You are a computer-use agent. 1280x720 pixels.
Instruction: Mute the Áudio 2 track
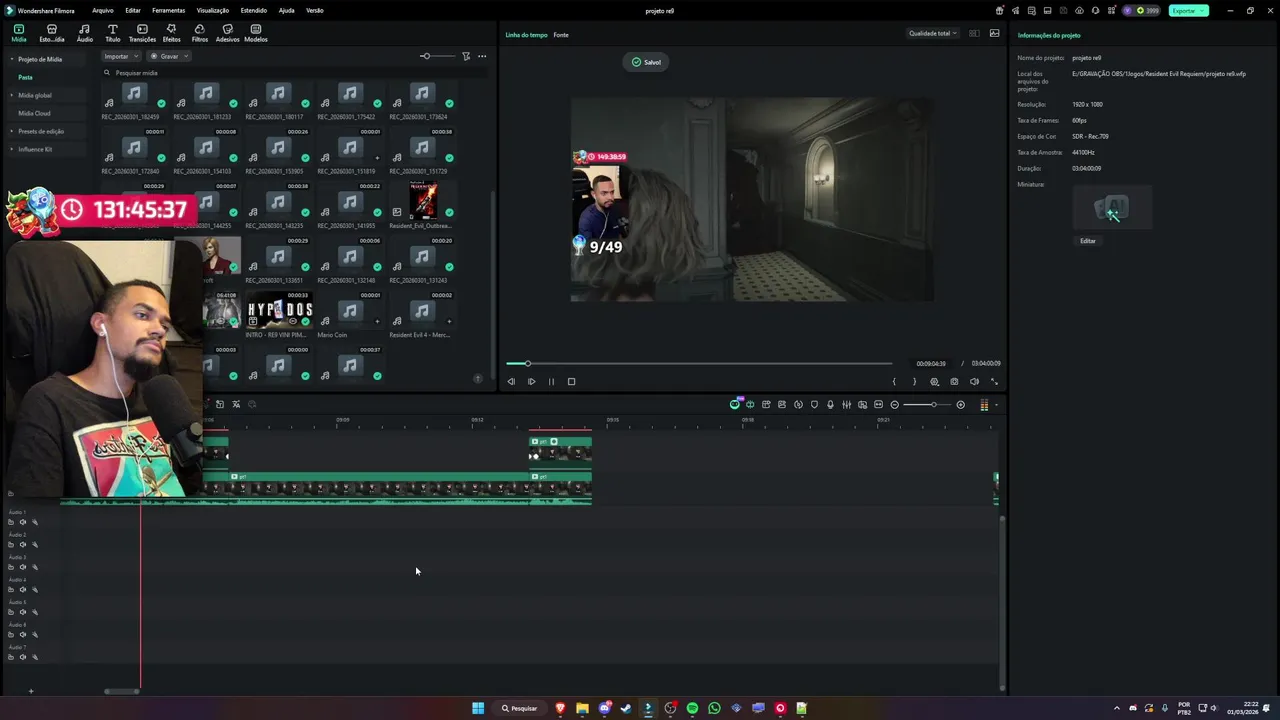pos(23,545)
